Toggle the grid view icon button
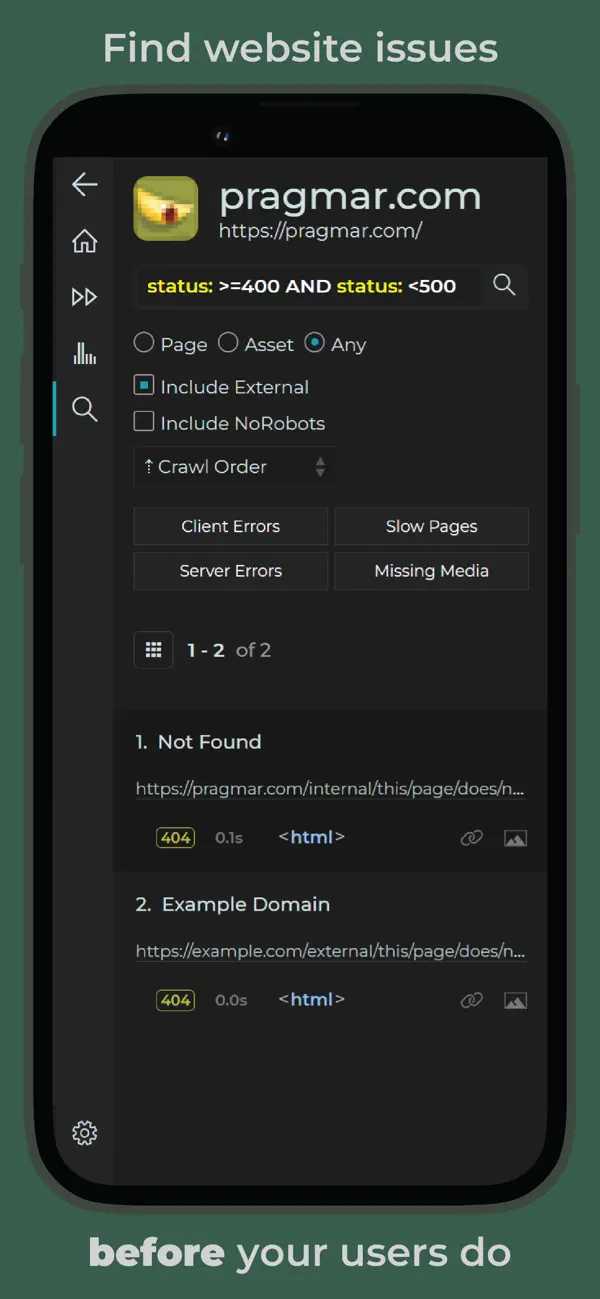600x1299 pixels. [x=154, y=650]
